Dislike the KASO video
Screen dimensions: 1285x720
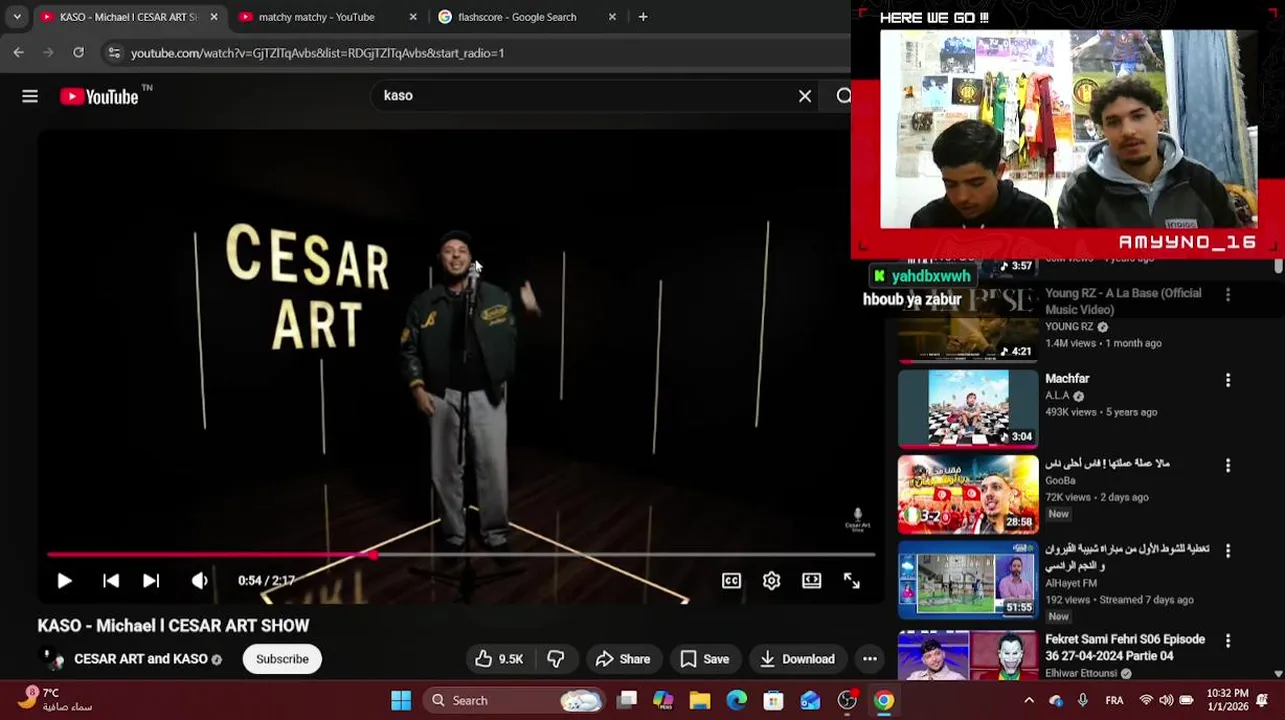click(556, 659)
